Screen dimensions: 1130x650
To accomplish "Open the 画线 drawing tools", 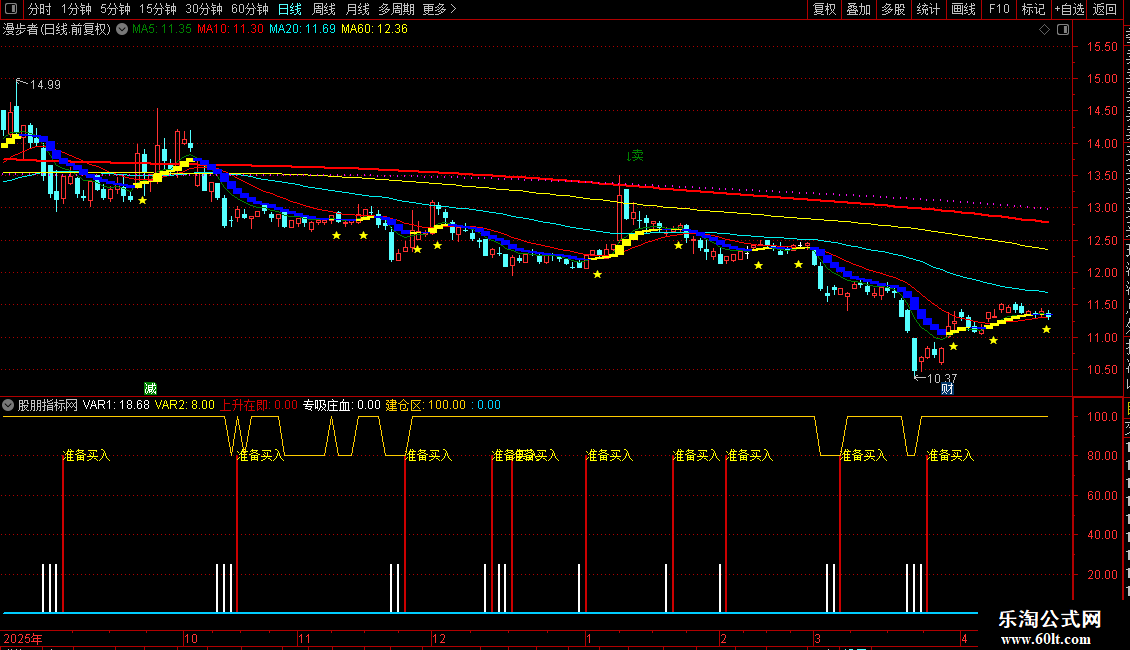I will (963, 9).
